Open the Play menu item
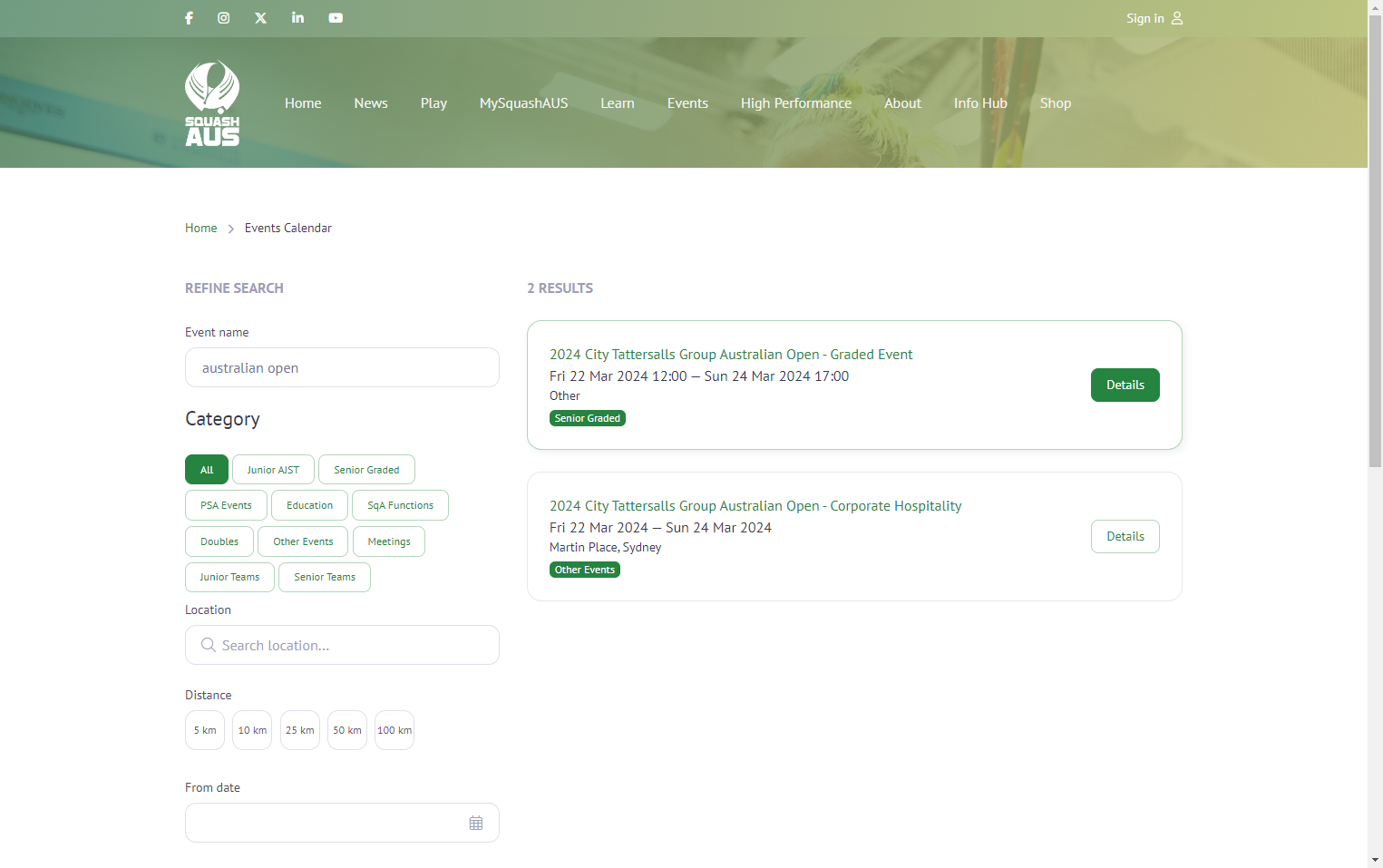This screenshot has height=868, width=1383. point(433,103)
